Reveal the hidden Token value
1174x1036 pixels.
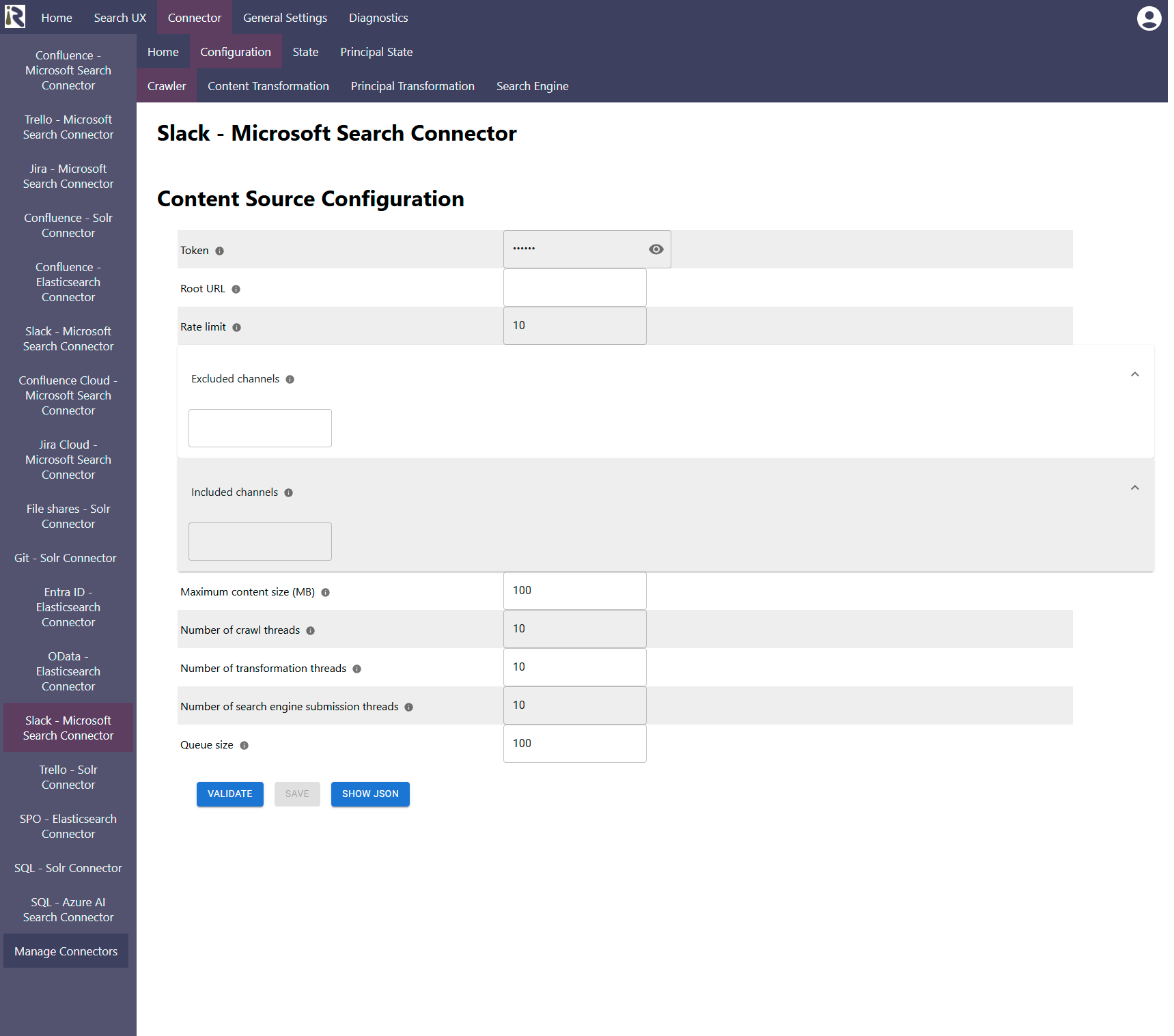(656, 249)
